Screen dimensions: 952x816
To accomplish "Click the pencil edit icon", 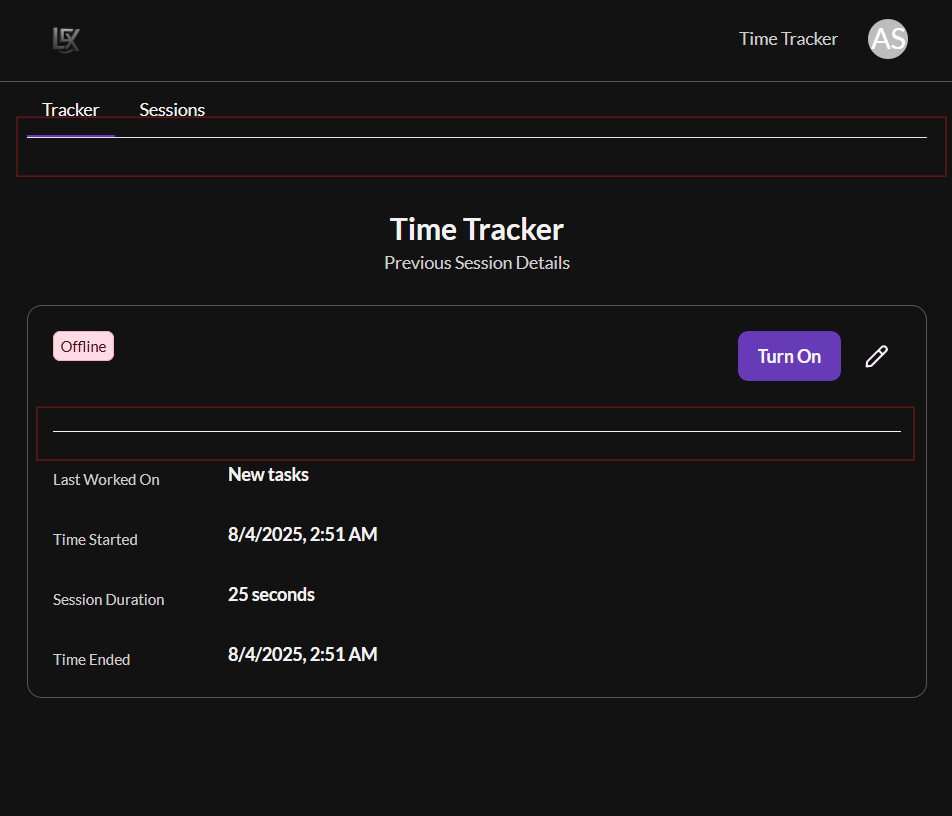I will point(876,356).
